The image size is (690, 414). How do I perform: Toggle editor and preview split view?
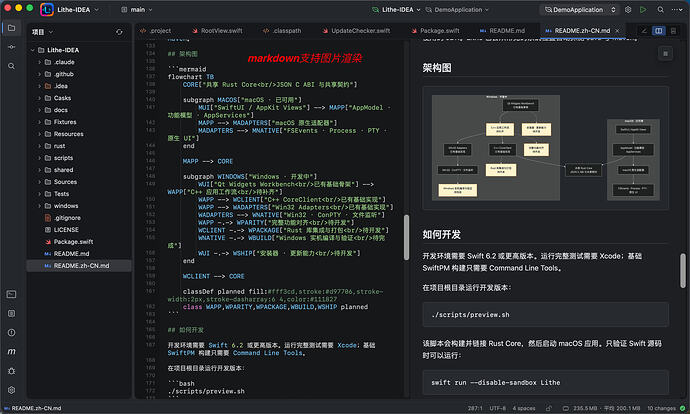658,31
